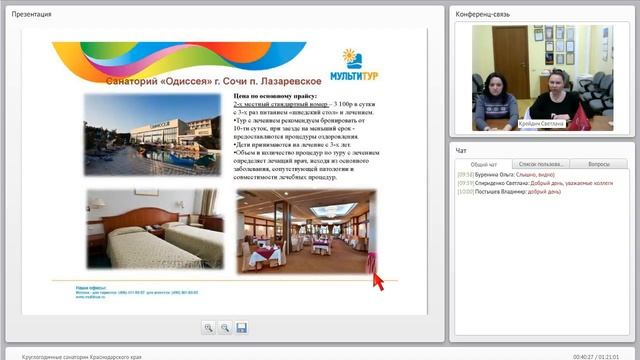
Task: Click the Чат panel title
Action: tap(461, 151)
